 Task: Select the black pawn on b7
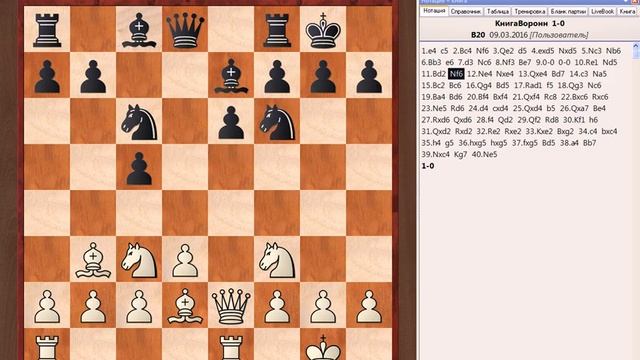tap(93, 77)
